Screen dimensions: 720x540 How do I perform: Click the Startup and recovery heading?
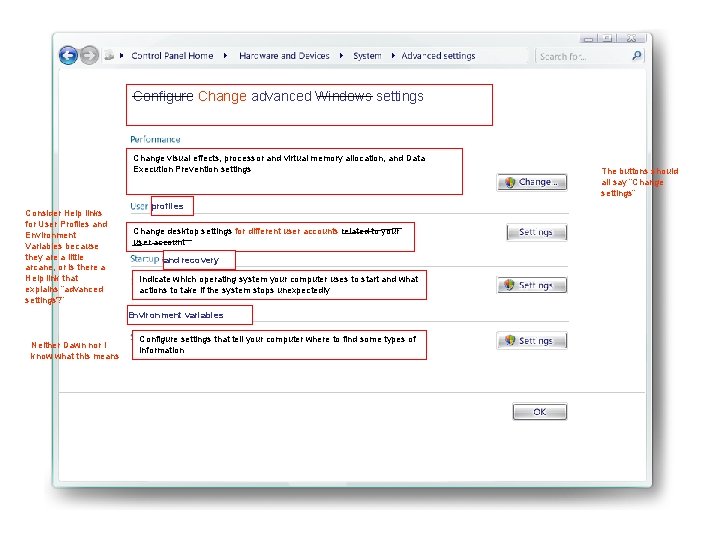point(174,259)
